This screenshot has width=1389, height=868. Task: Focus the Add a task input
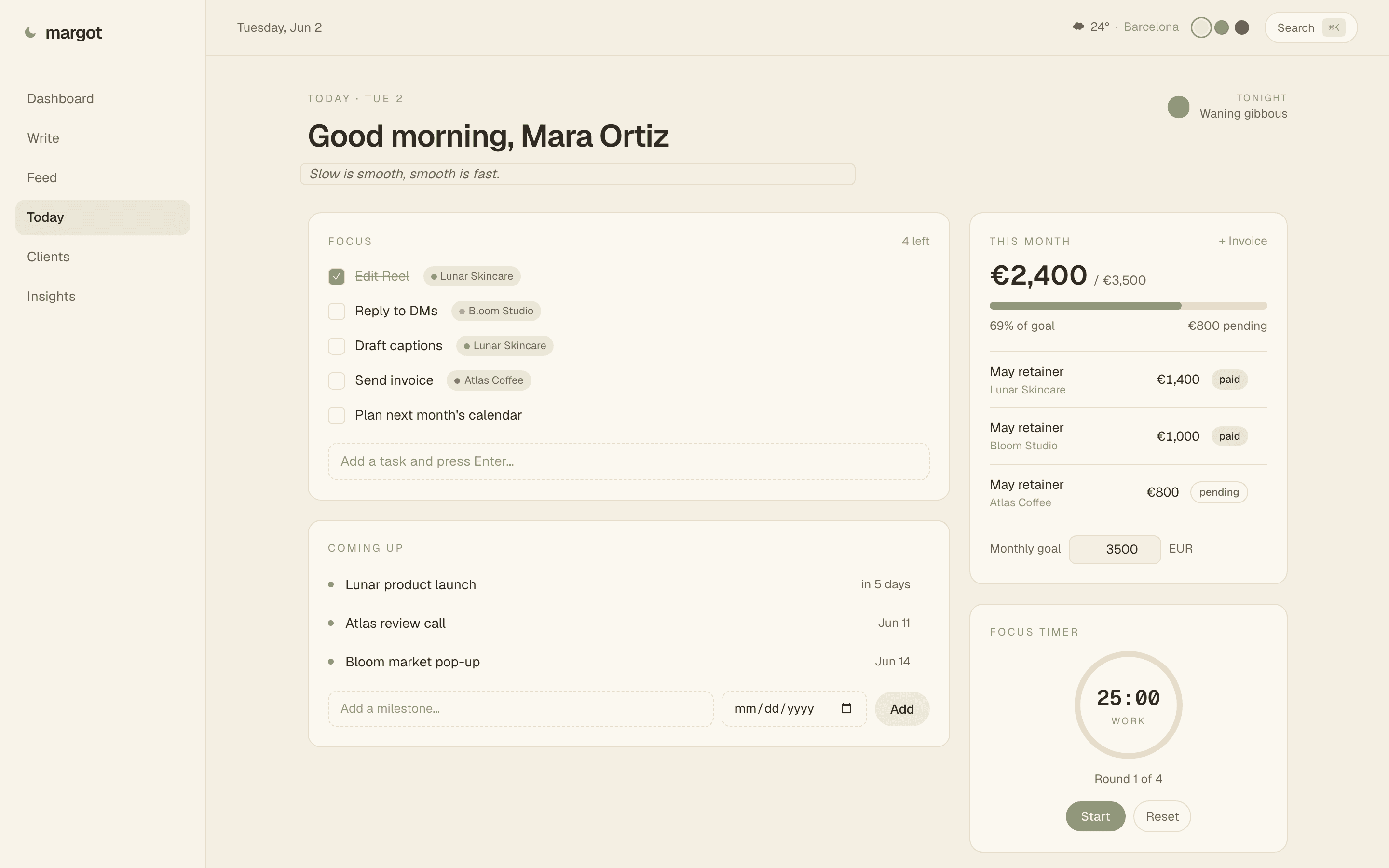(628, 461)
